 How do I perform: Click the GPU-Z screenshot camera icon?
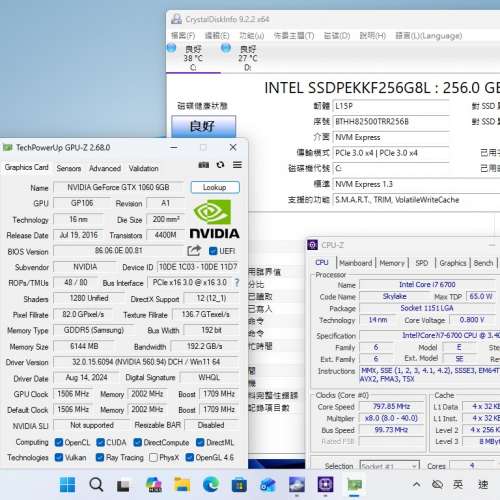pyautogui.click(x=204, y=165)
